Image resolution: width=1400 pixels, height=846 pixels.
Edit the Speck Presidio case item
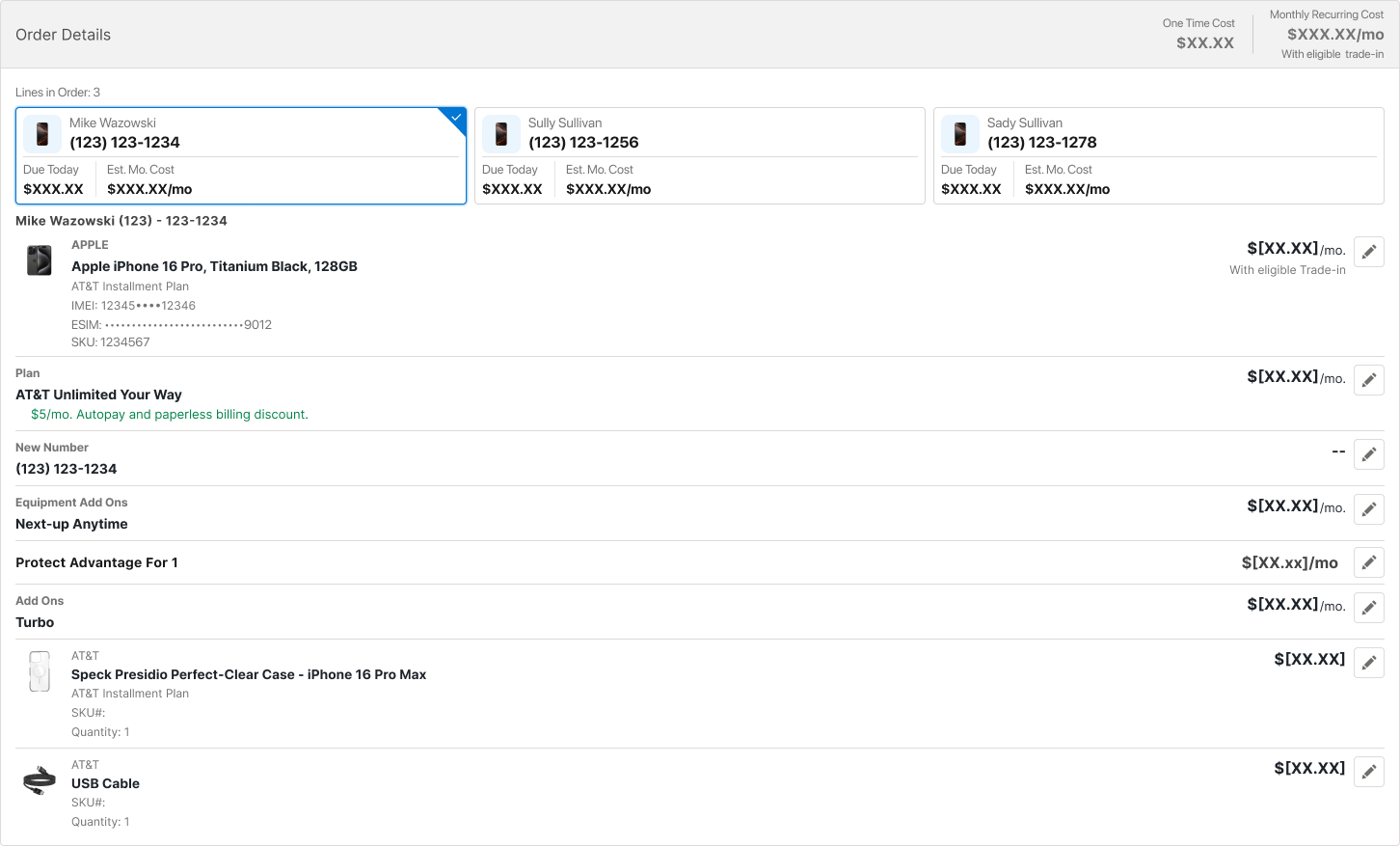click(1369, 663)
